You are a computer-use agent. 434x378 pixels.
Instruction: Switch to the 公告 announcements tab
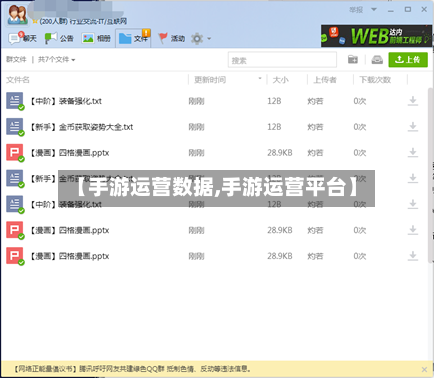[x=59, y=38]
